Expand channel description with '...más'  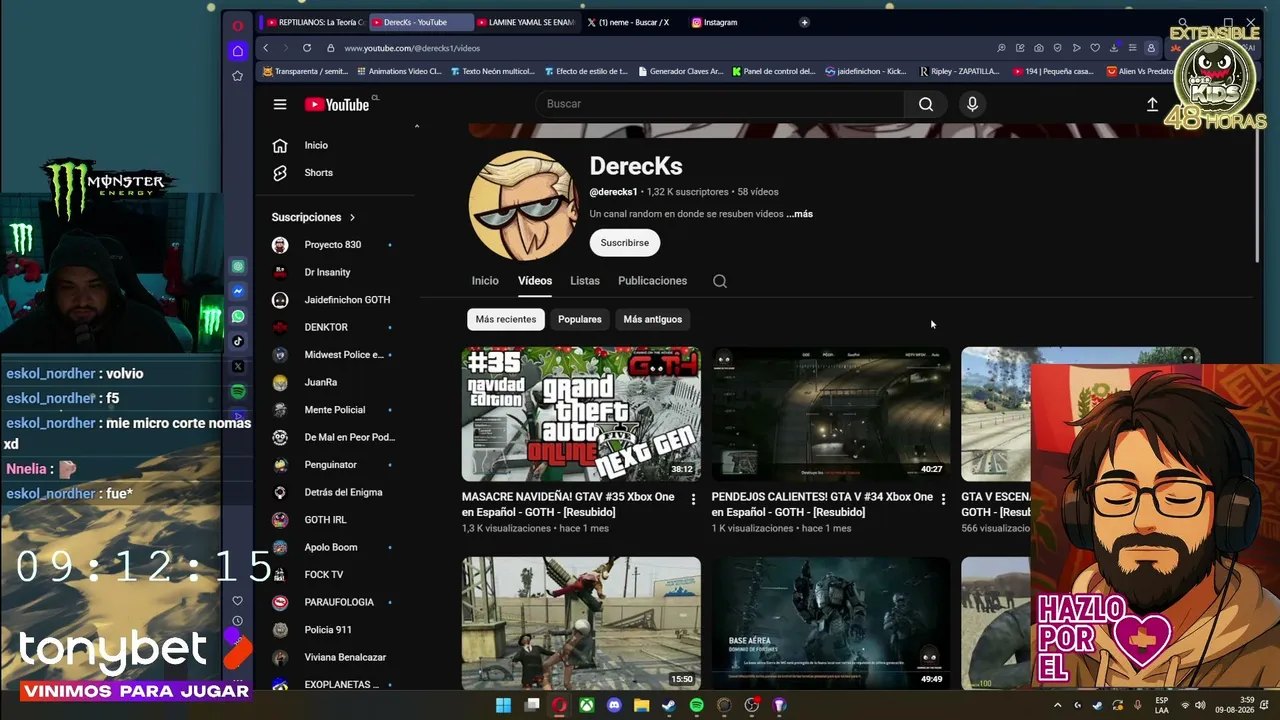(799, 214)
